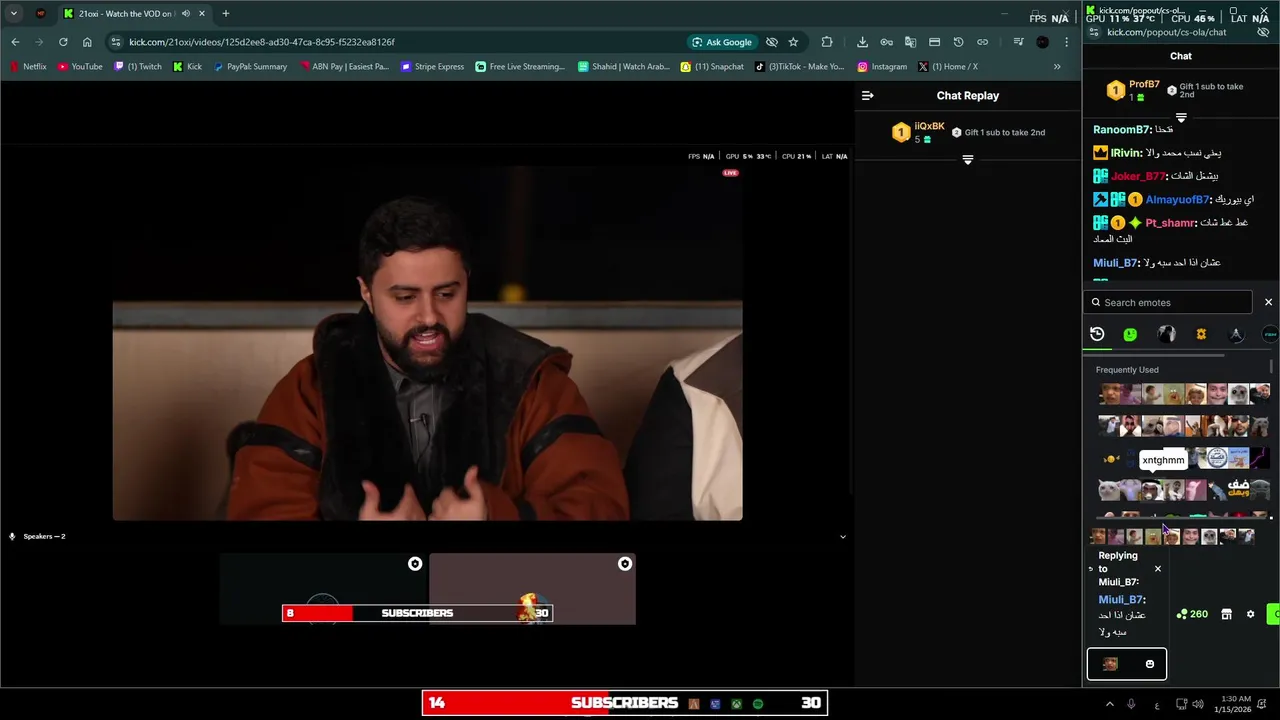The image size is (1280, 720).
Task: Click the second speaker tile options icon
Action: [x=625, y=564]
